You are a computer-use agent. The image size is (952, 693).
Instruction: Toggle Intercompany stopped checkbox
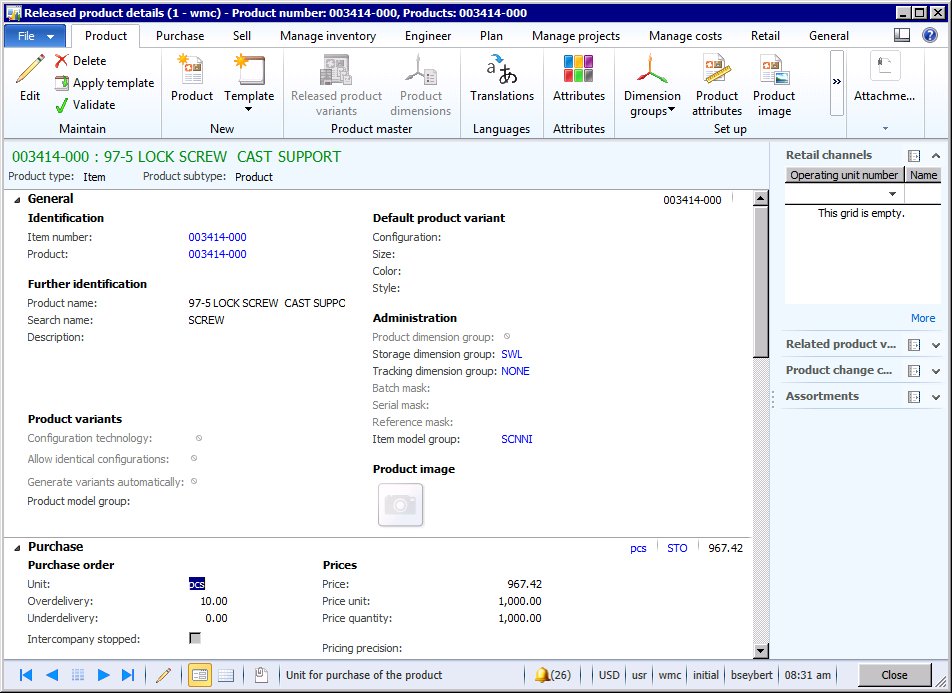click(195, 639)
